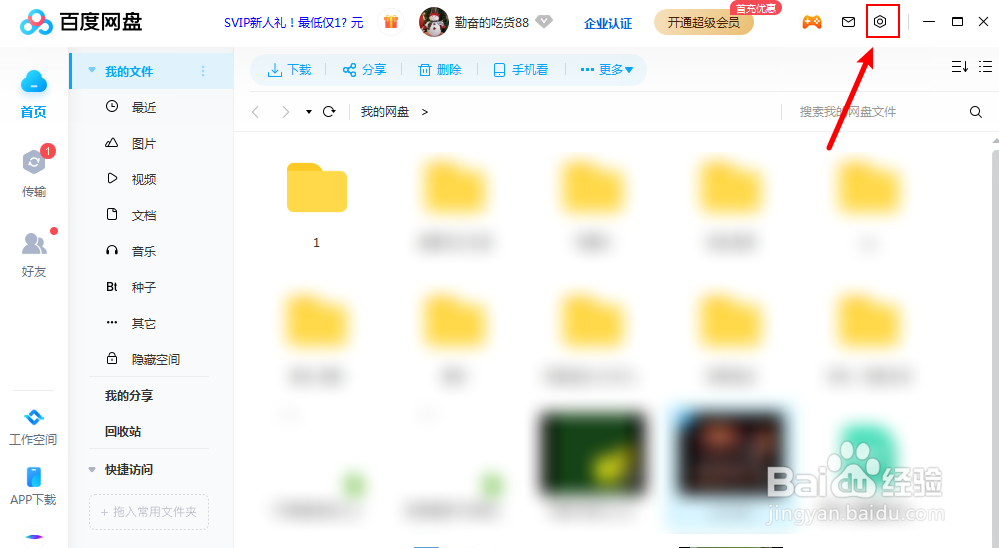Viewport: 999px width, 548px height.
Task: Click 手机看 view on phone
Action: point(521,69)
